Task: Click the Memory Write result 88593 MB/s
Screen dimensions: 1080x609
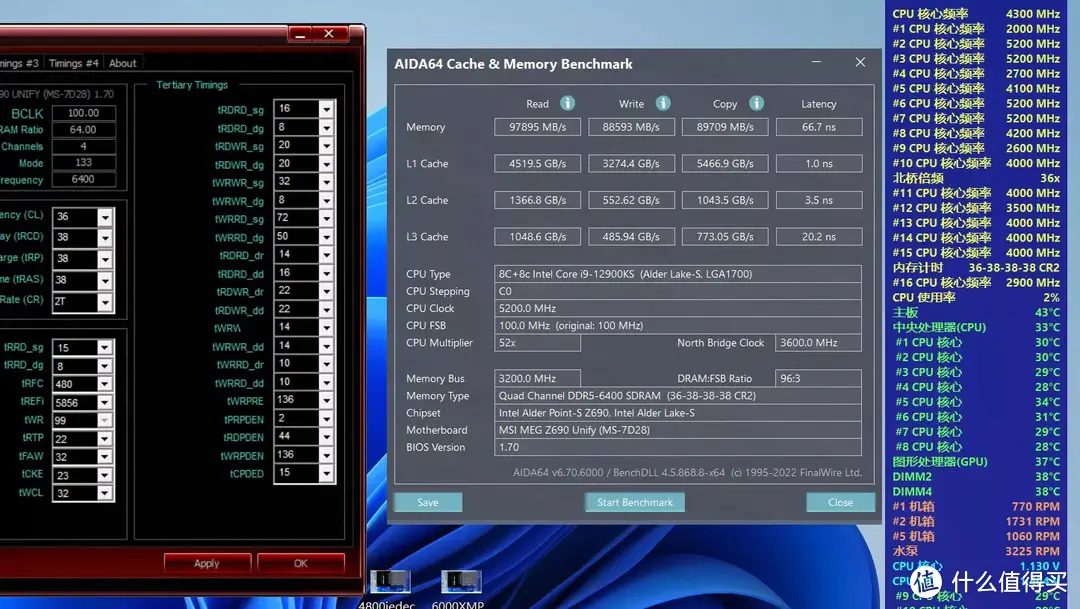Action: tap(631, 127)
